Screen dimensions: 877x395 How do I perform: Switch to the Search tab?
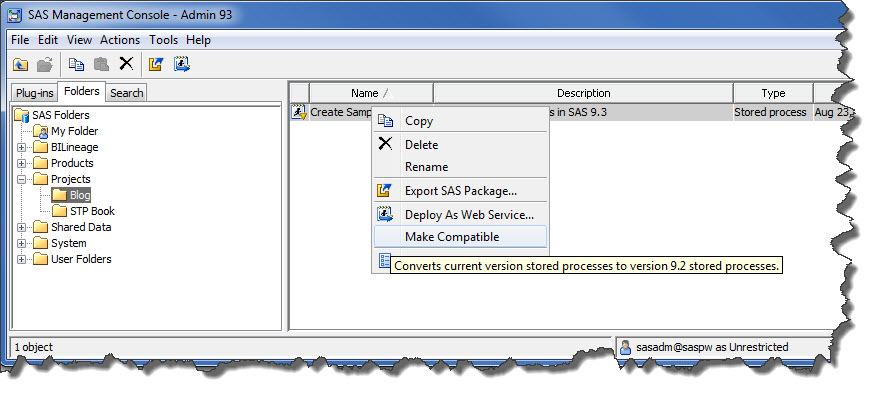pyautogui.click(x=126, y=93)
